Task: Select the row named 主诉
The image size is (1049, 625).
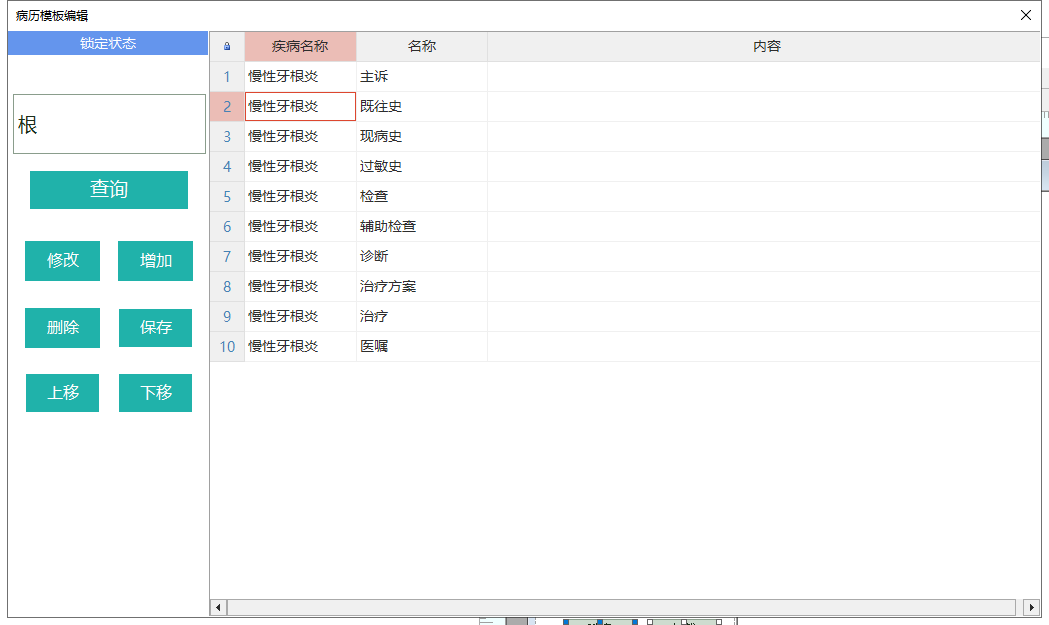Action: [x=374, y=77]
